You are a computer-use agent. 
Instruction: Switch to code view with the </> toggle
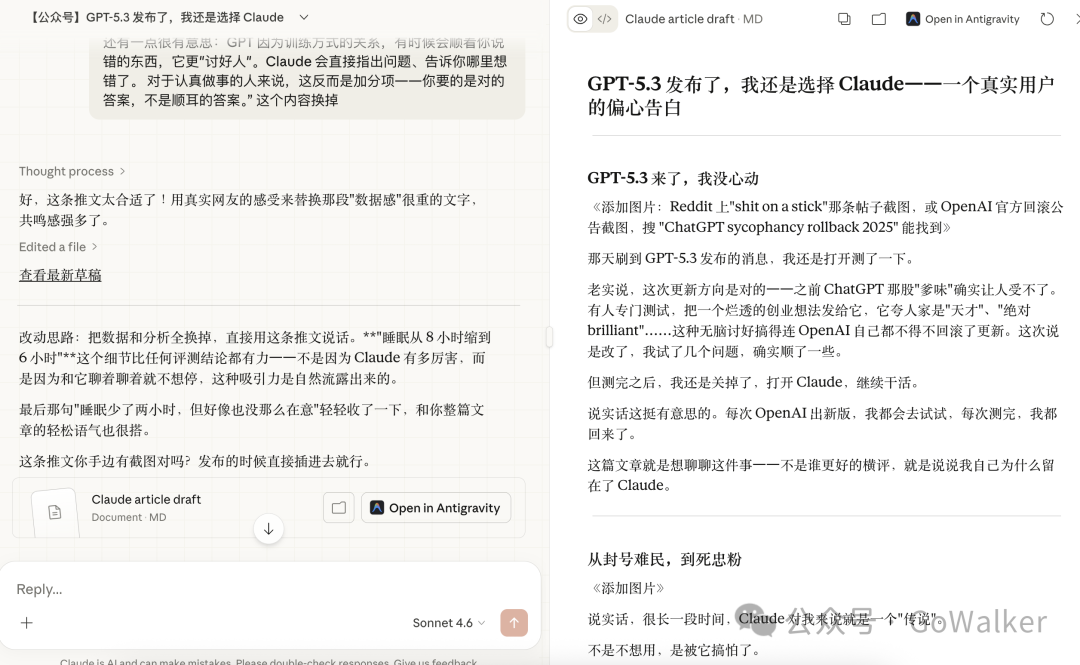tap(604, 18)
